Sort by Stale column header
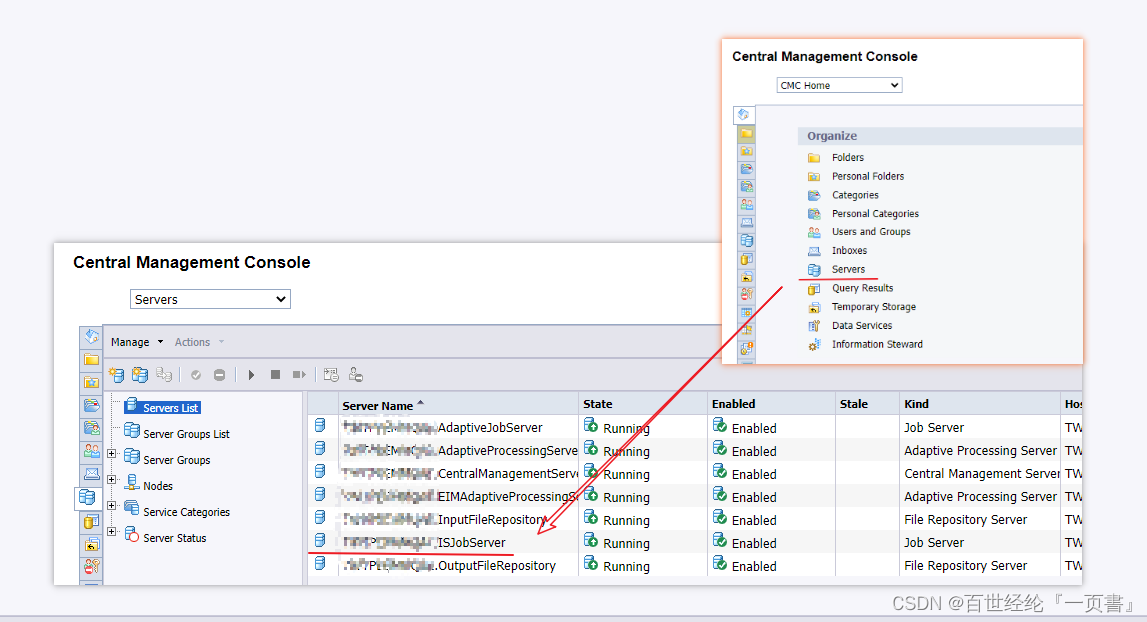This screenshot has height=622, width=1147. point(854,404)
